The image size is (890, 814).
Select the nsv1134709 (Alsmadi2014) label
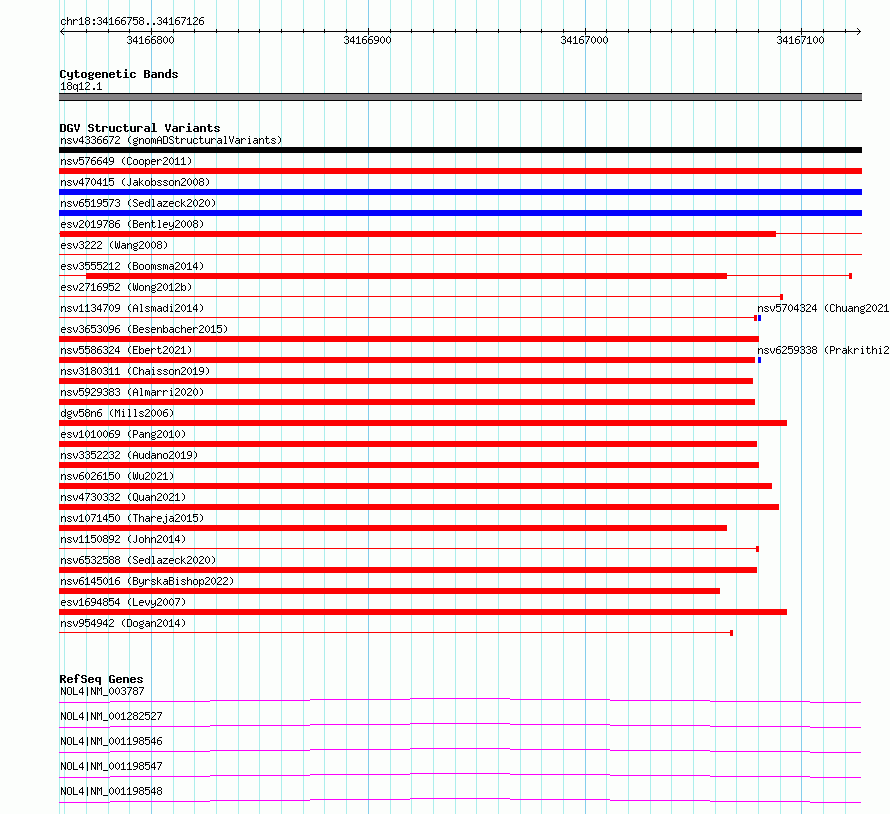(x=132, y=308)
